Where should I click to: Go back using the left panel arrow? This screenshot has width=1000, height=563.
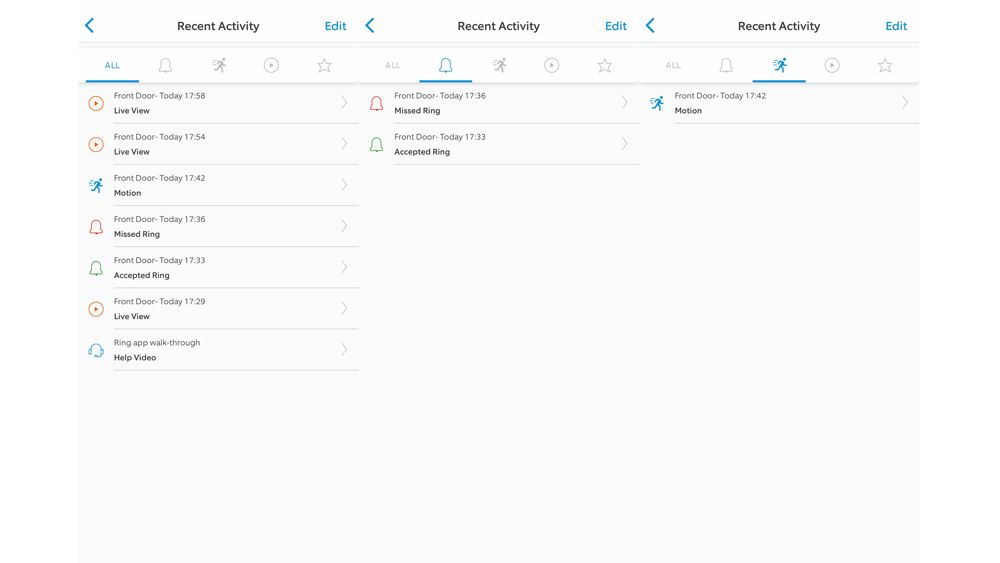(89, 26)
